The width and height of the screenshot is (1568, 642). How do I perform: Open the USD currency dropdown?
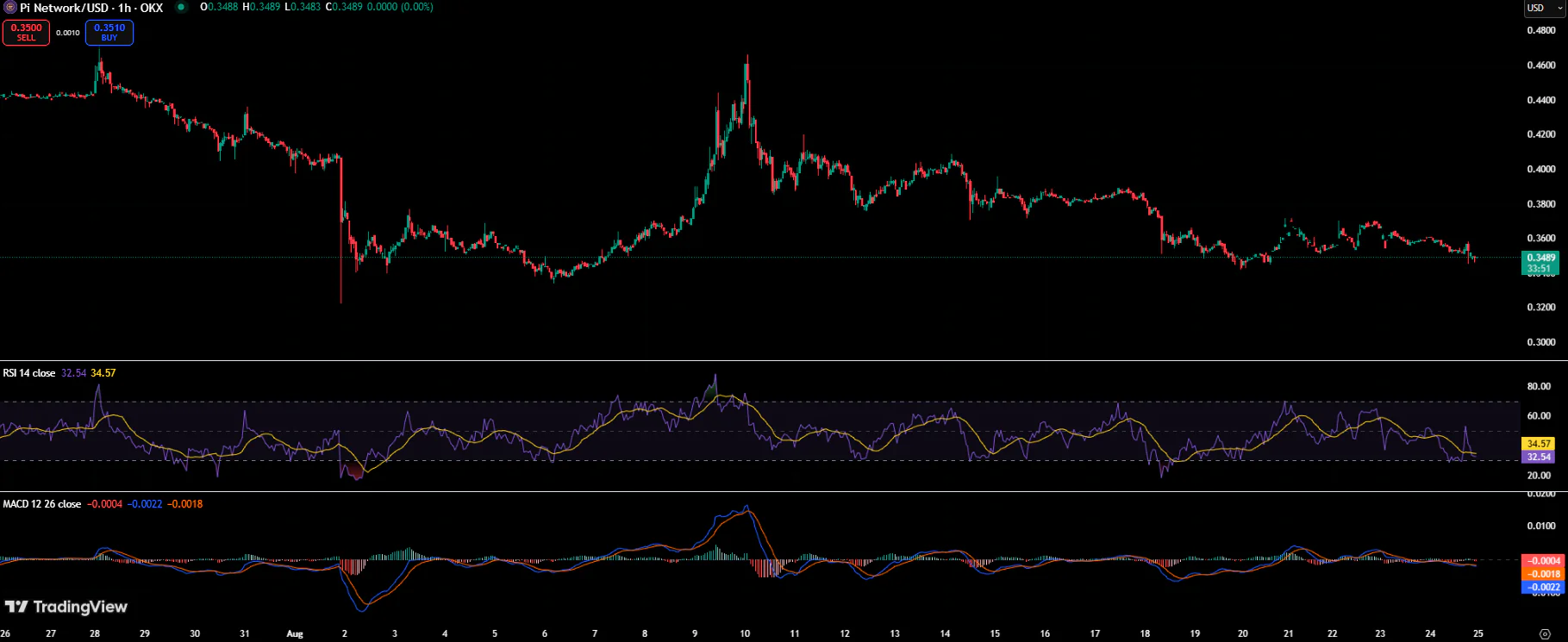tap(1544, 8)
